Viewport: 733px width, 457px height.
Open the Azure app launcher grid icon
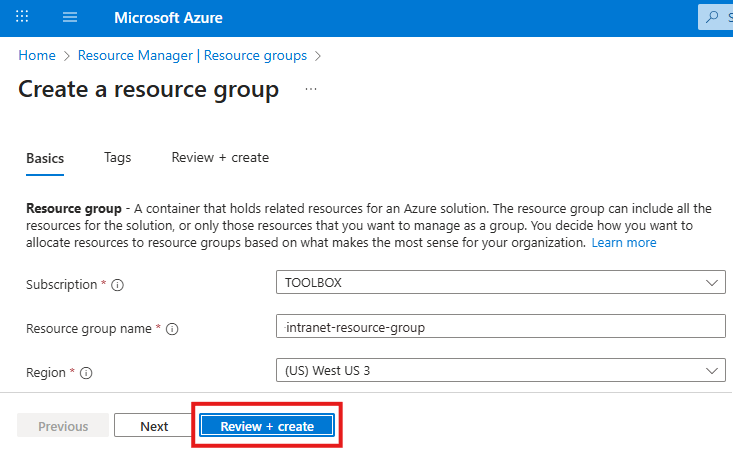pos(22,18)
